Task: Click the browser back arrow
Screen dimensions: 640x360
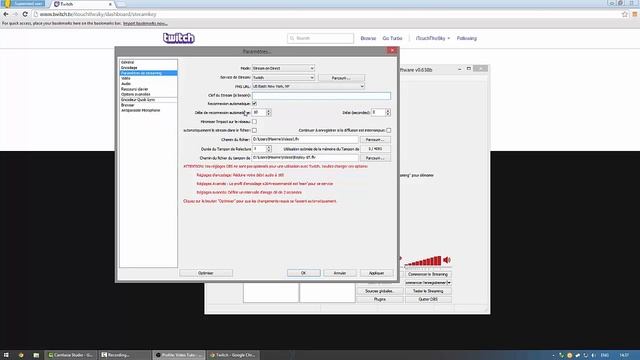Action: point(6,14)
